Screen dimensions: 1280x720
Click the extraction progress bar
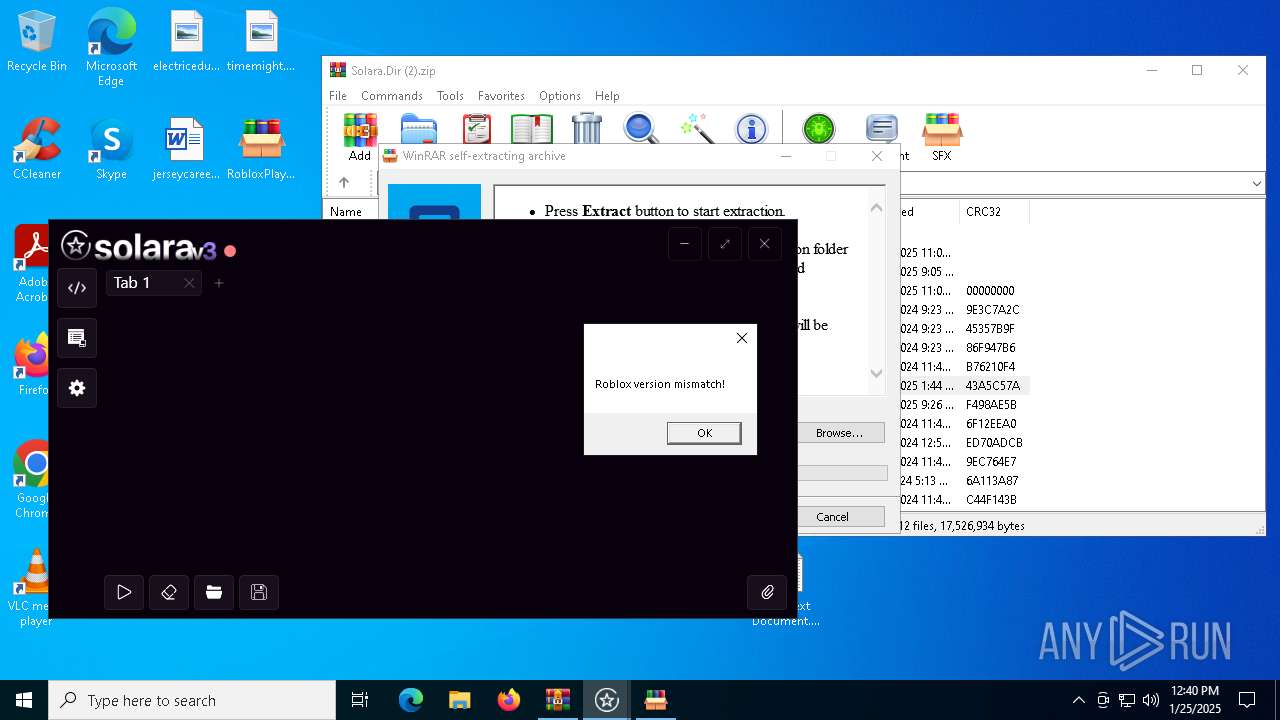point(842,473)
